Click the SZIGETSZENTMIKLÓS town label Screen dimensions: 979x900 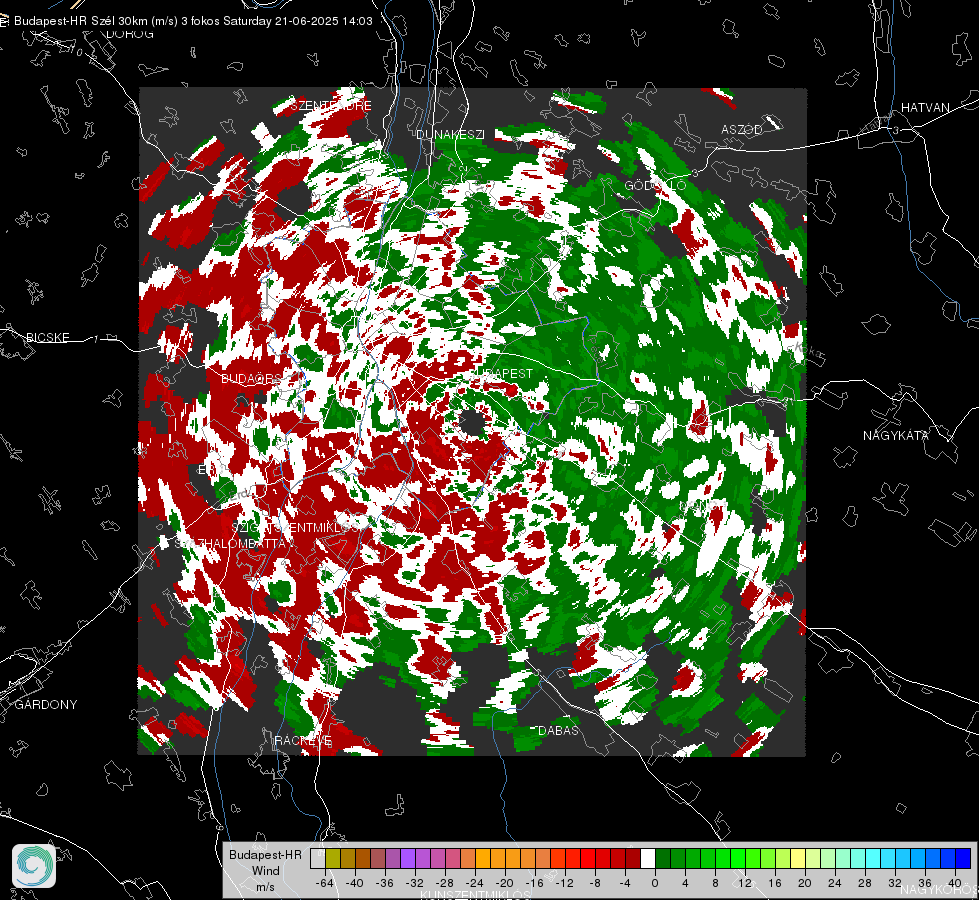click(295, 528)
